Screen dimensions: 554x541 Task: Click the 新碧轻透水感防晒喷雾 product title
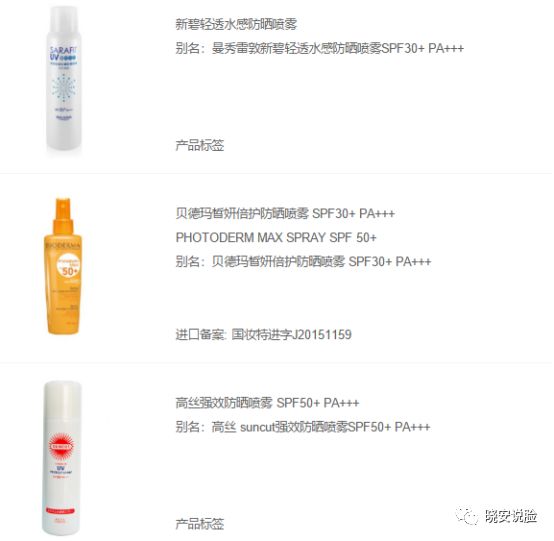236,24
